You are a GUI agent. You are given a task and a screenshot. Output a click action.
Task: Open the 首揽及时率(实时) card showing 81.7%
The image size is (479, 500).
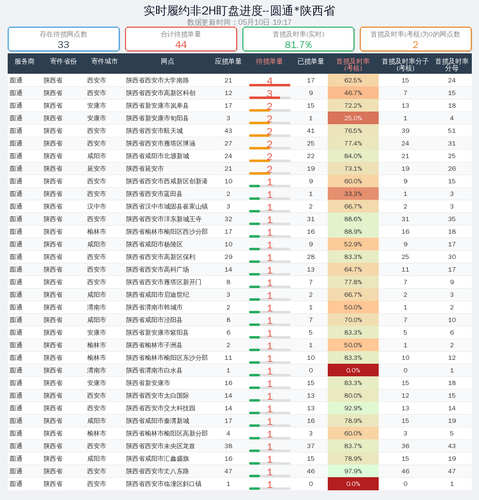(x=298, y=39)
